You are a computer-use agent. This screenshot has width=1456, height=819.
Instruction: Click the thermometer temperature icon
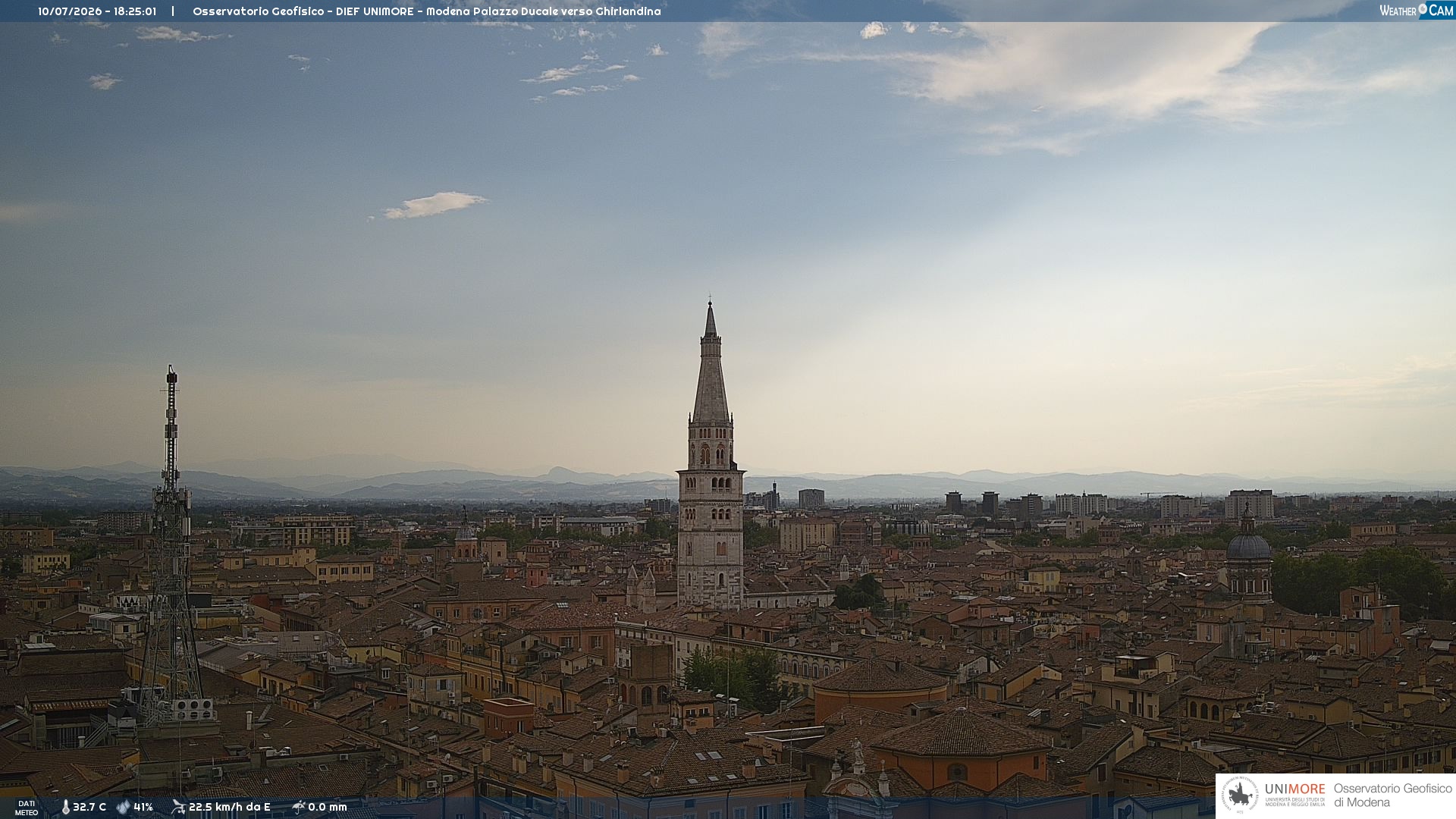point(65,807)
